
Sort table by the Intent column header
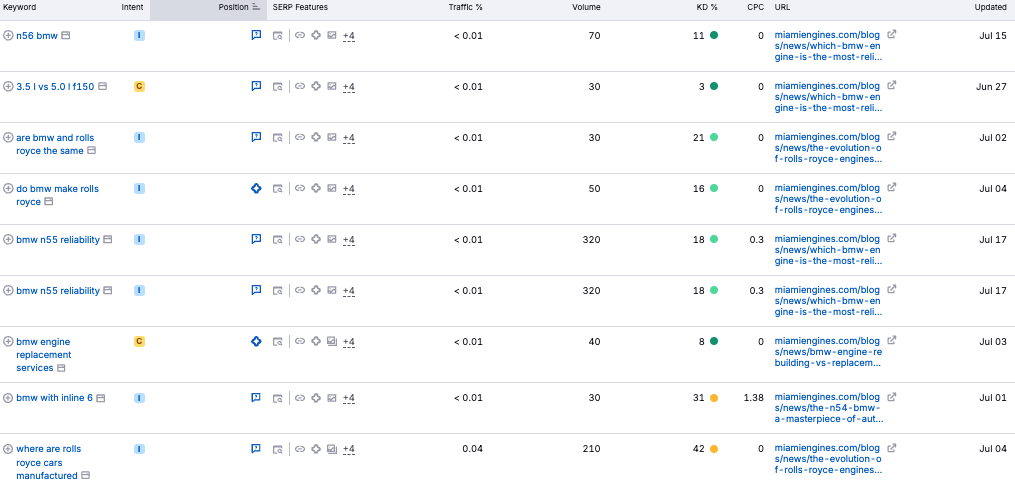click(x=132, y=7)
